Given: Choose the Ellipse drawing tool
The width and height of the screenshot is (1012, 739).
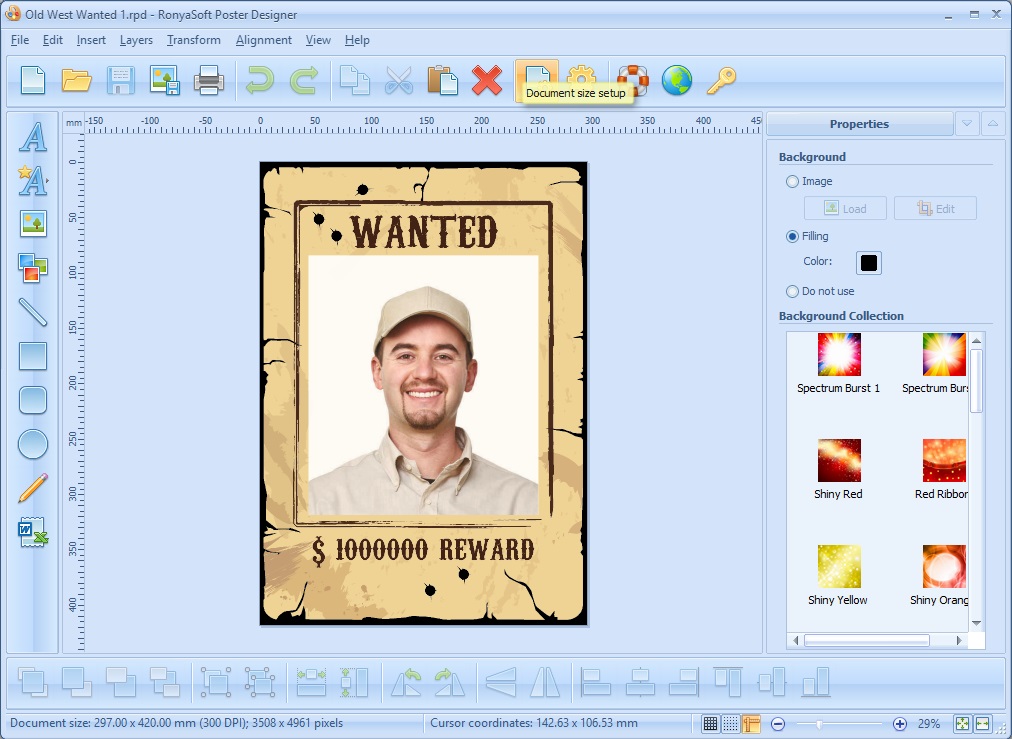Looking at the screenshot, I should 32,444.
